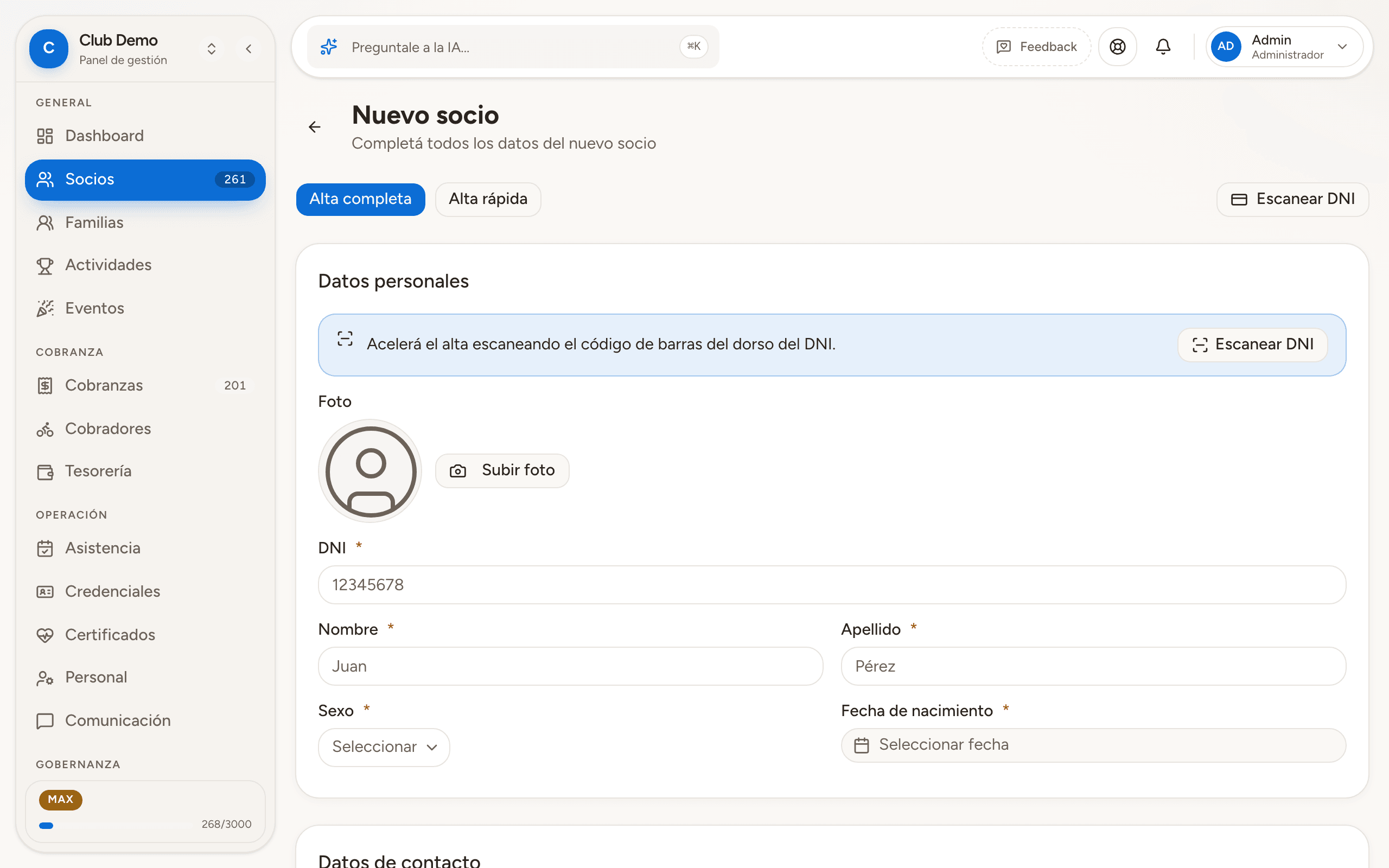Click the Comunicación chat bubble icon
Viewport: 1389px width, 868px height.
pyautogui.click(x=45, y=721)
